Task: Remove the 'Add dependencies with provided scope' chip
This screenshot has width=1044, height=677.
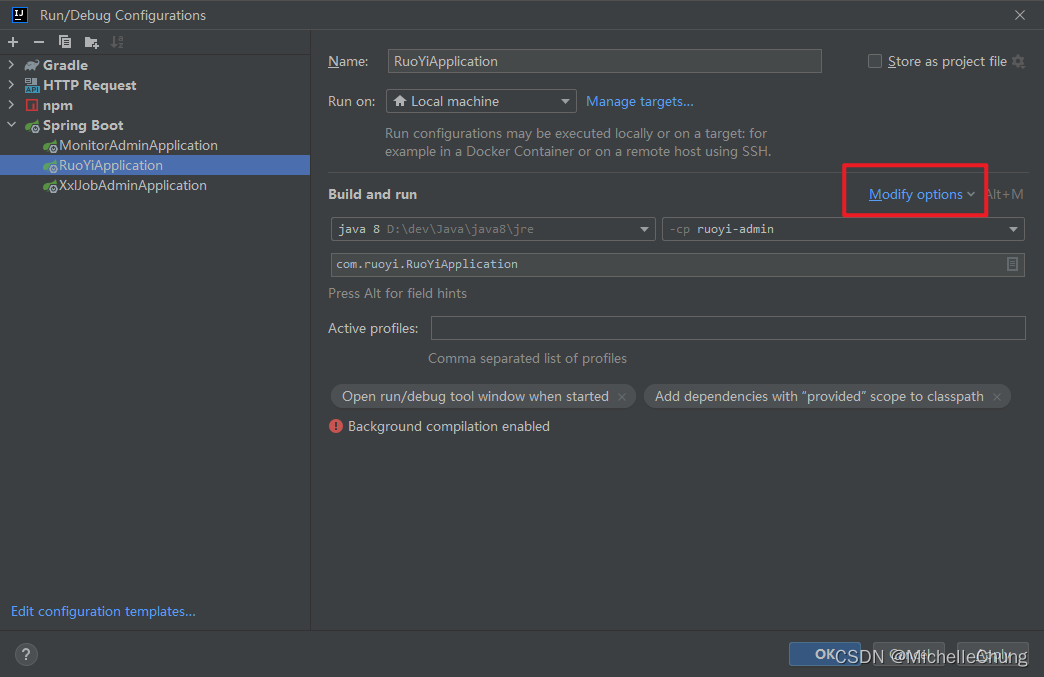Action: point(997,397)
